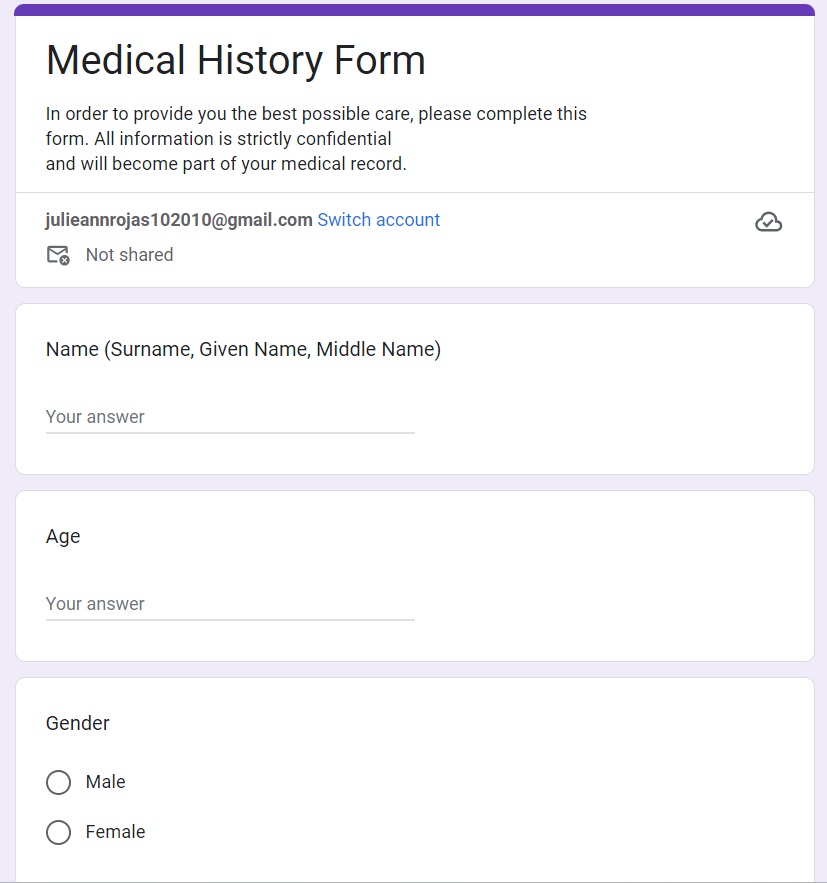This screenshot has height=883, width=827.
Task: Focus the Name answer text field
Action: click(x=230, y=417)
